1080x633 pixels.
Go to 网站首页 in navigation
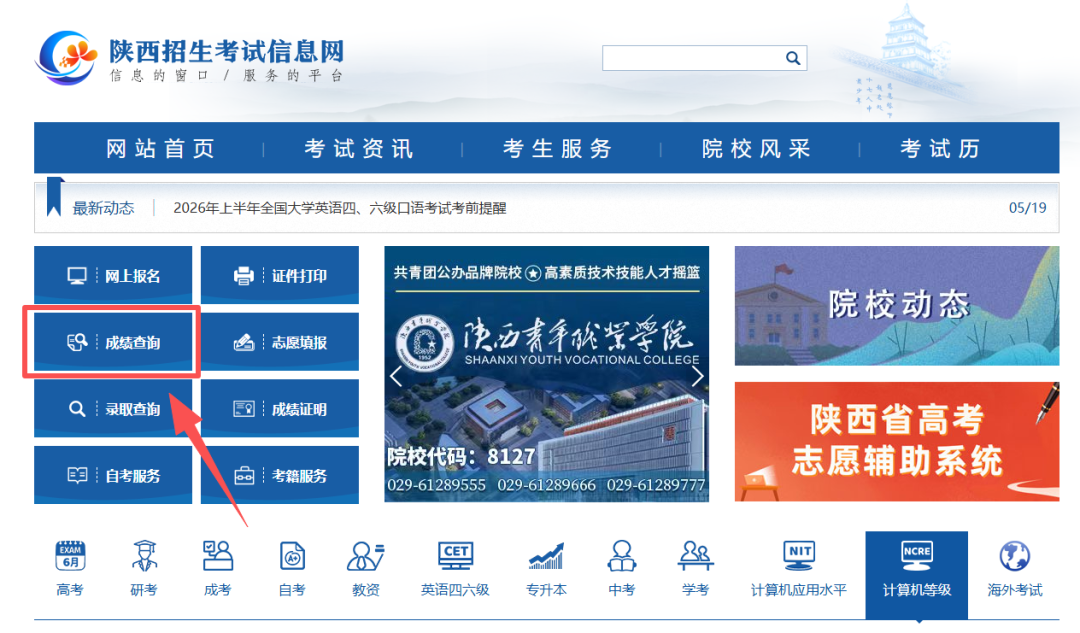point(160,148)
